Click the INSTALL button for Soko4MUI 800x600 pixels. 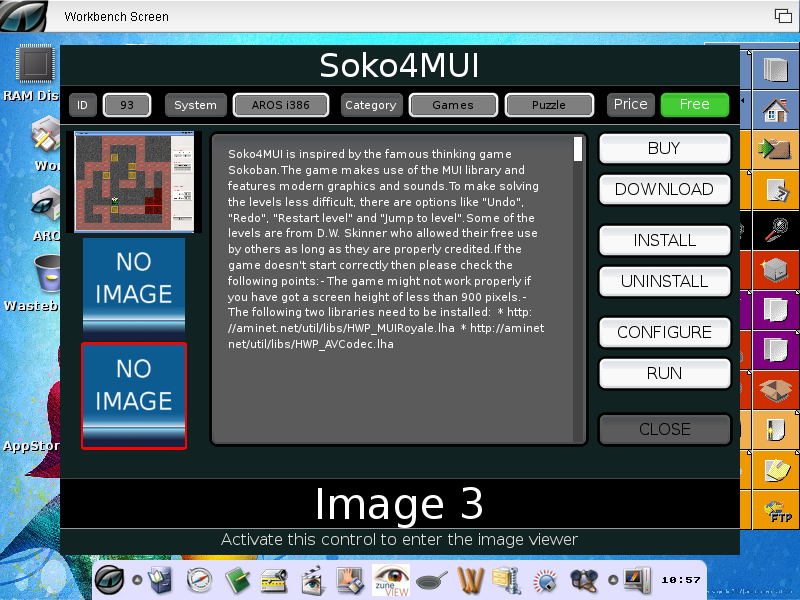click(x=664, y=240)
